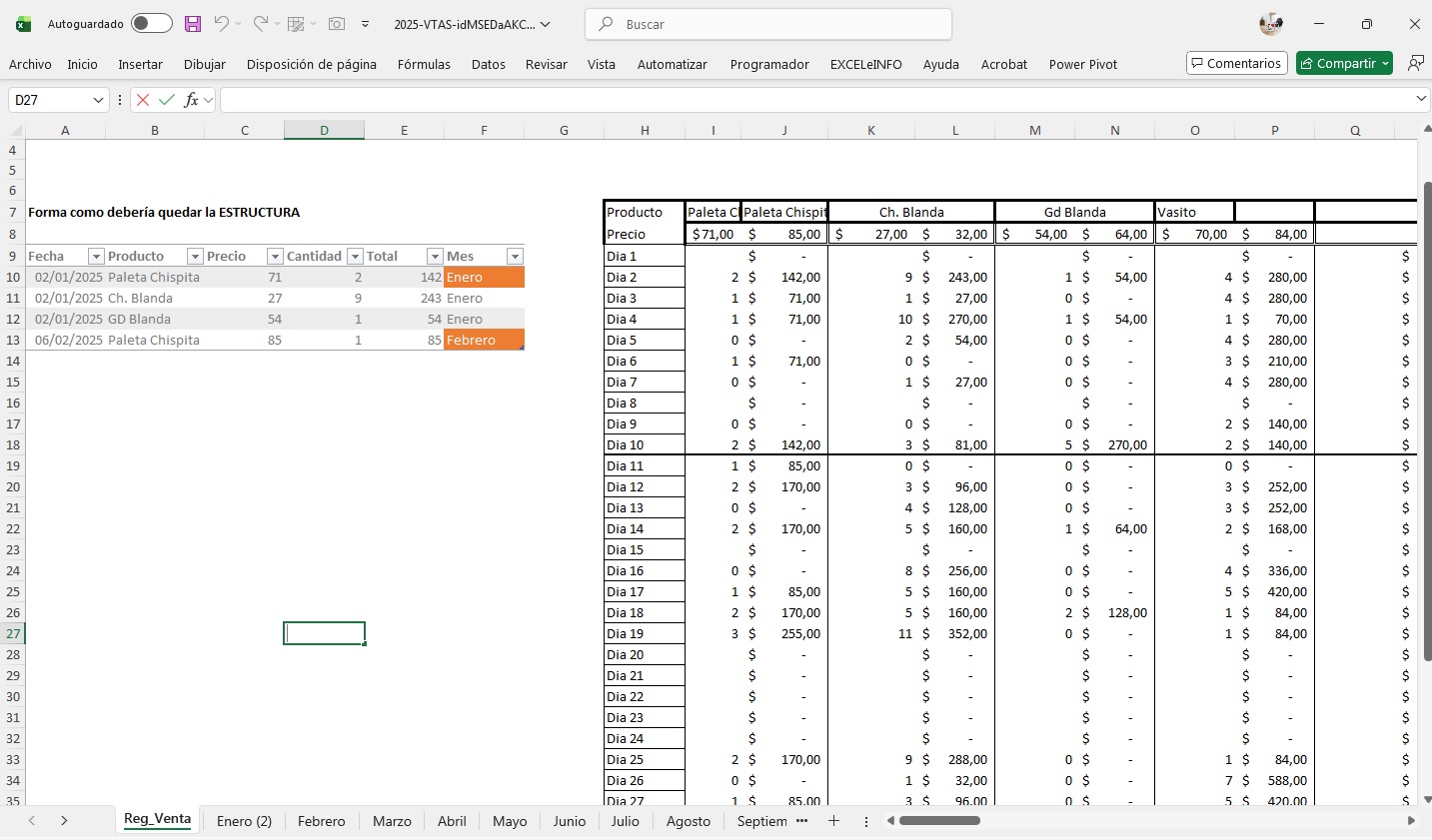Click in the Buscar search box
Viewport: 1432px width, 840px height.
point(767,24)
